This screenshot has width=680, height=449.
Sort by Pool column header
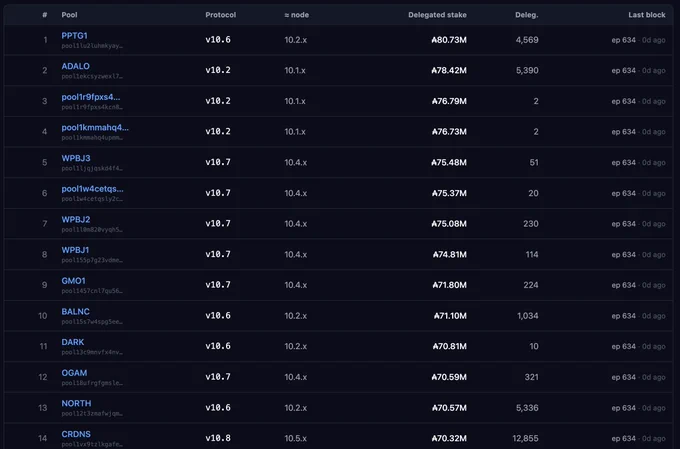click(x=69, y=15)
